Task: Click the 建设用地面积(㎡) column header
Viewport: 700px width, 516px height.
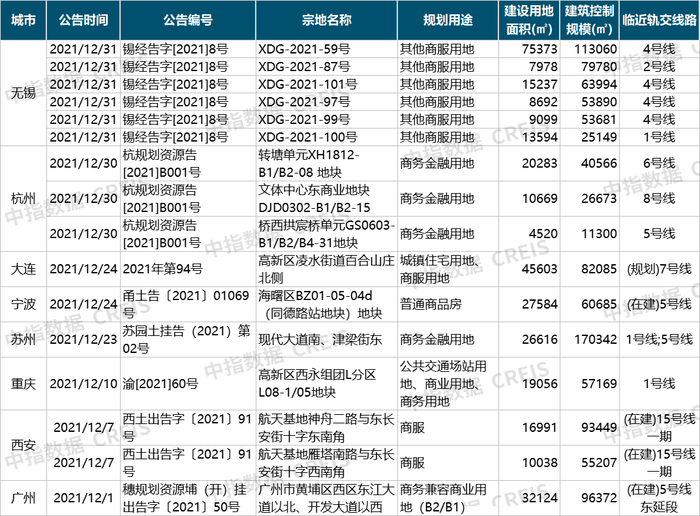Action: [x=529, y=20]
